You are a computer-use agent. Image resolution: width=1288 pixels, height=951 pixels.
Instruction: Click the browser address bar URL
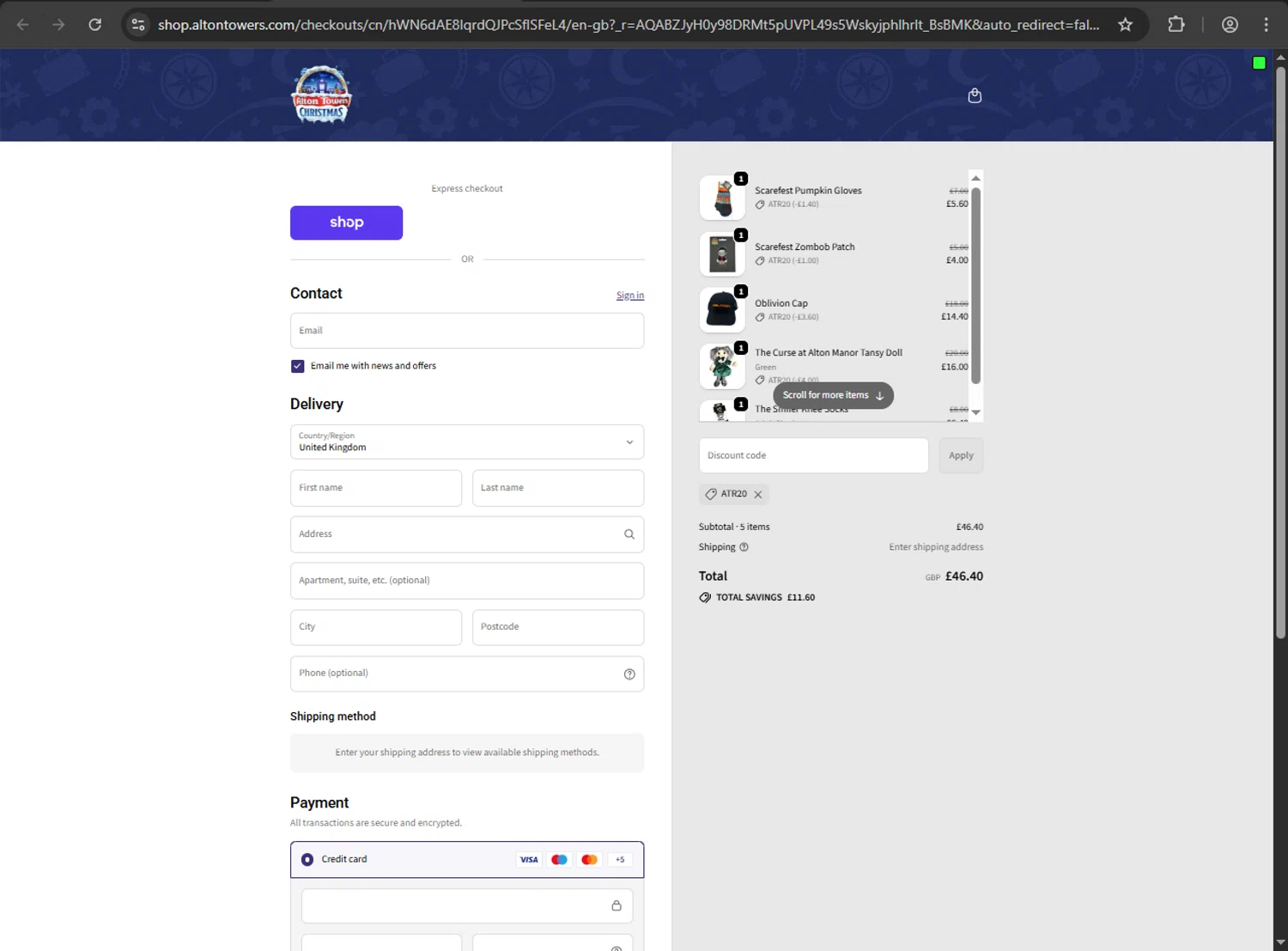629,24
